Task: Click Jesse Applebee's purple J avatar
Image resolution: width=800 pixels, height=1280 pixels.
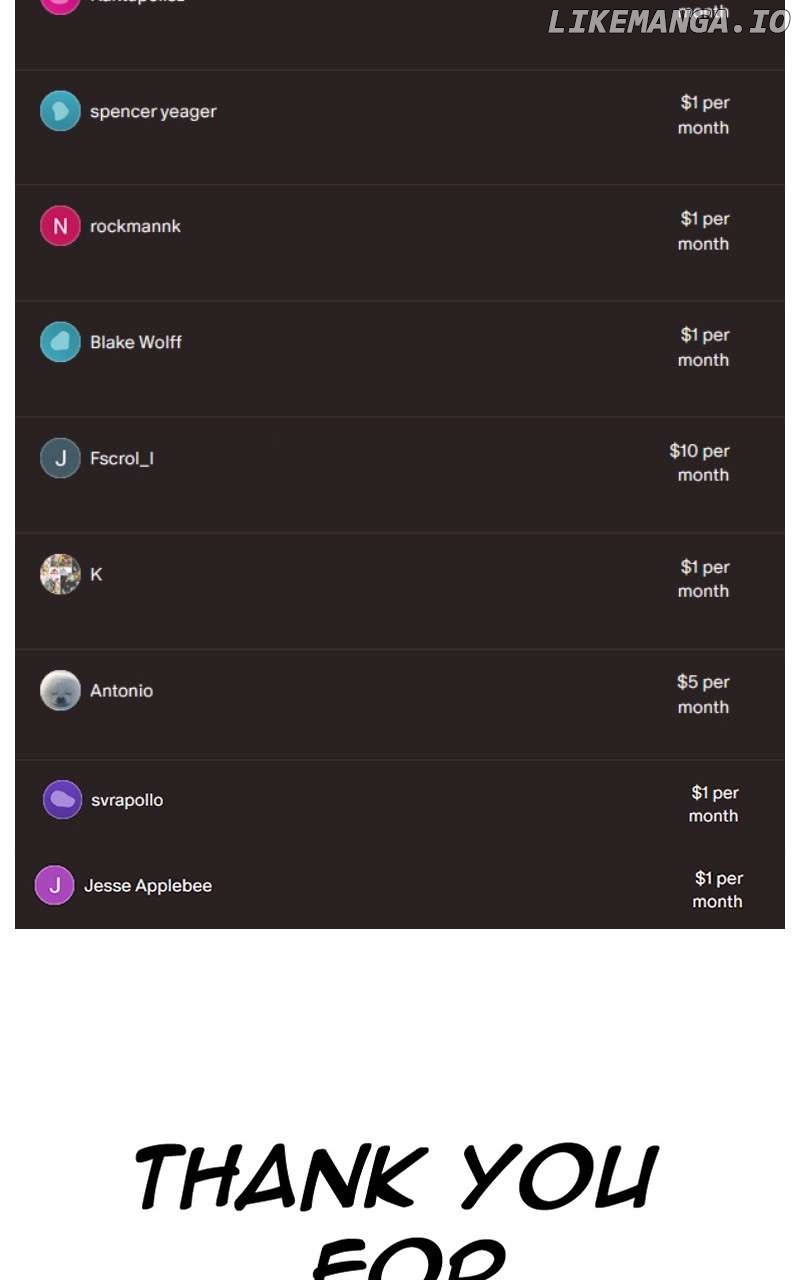Action: pos(55,885)
